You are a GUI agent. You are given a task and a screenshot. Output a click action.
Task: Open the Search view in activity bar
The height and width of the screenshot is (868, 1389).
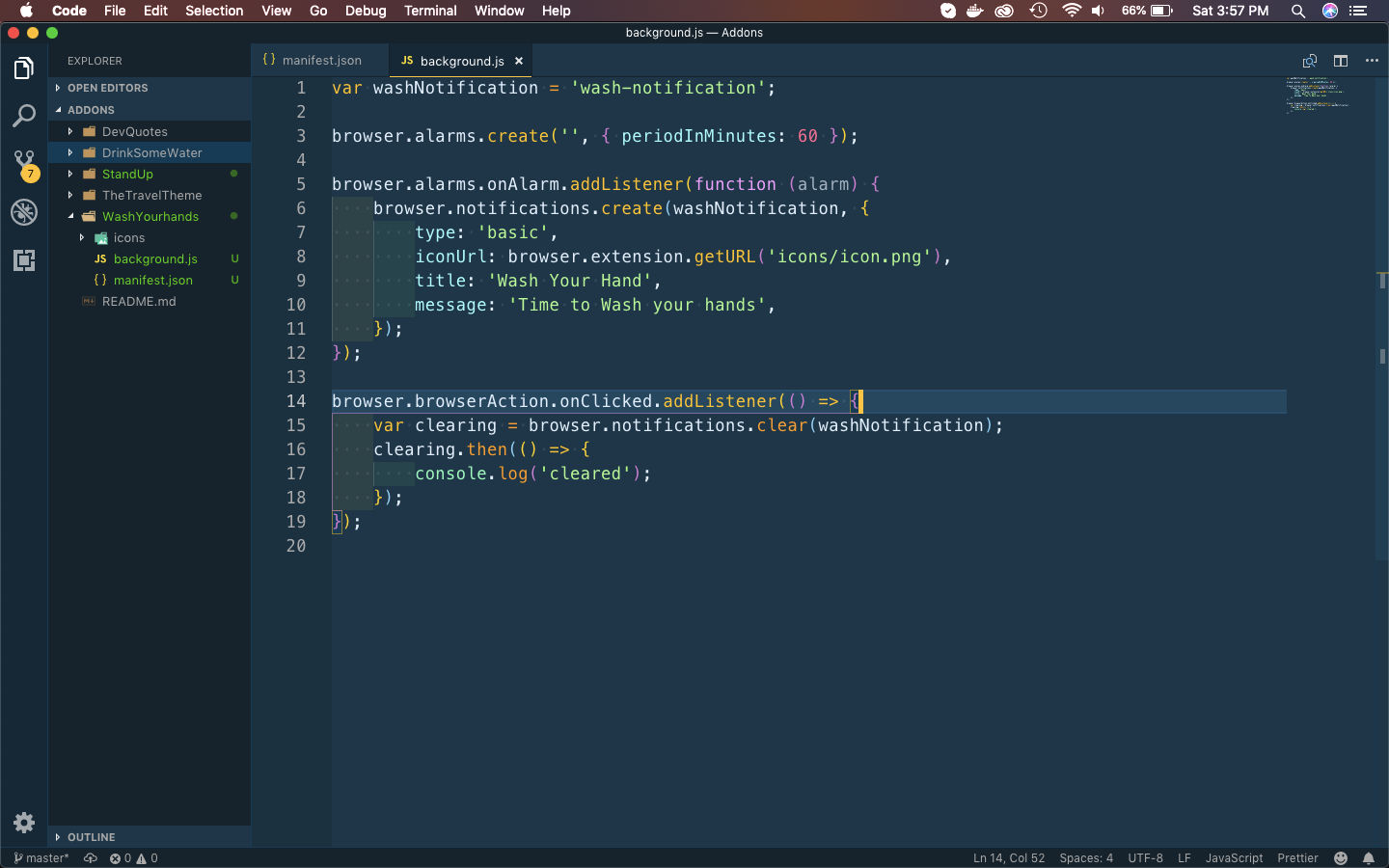pos(24,116)
